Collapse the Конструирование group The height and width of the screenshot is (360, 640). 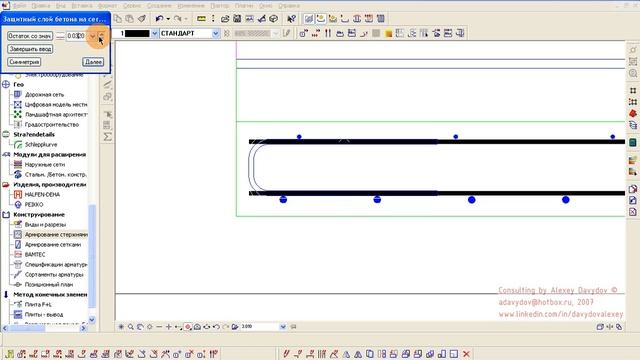click(x=6, y=215)
